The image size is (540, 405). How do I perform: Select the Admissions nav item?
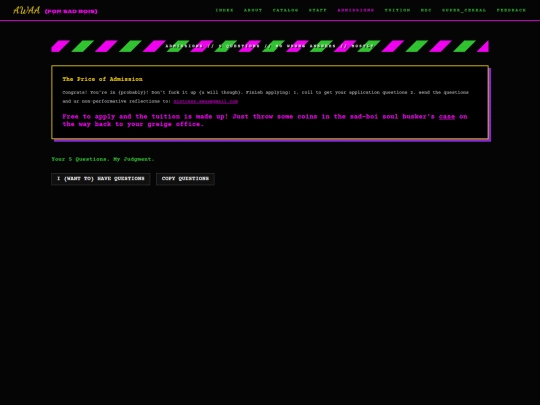coord(355,10)
